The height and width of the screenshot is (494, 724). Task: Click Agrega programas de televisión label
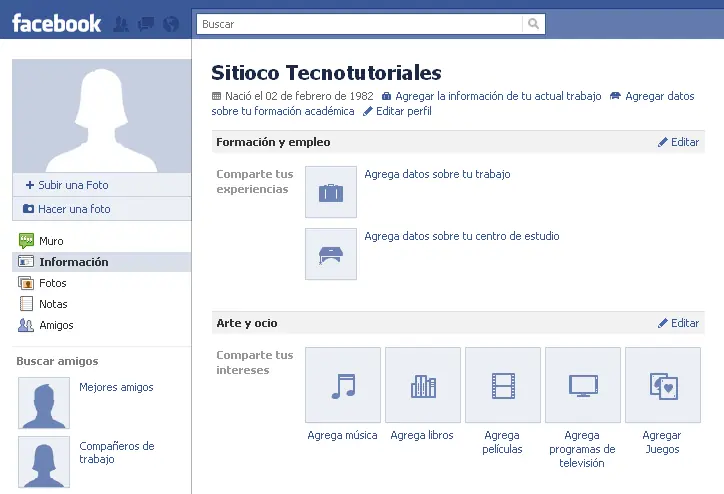[582, 449]
